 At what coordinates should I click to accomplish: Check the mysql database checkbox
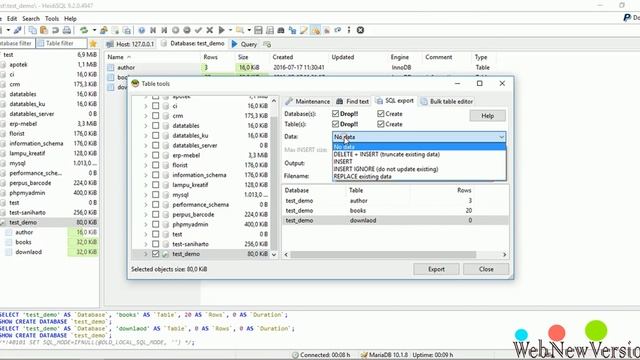click(156, 195)
